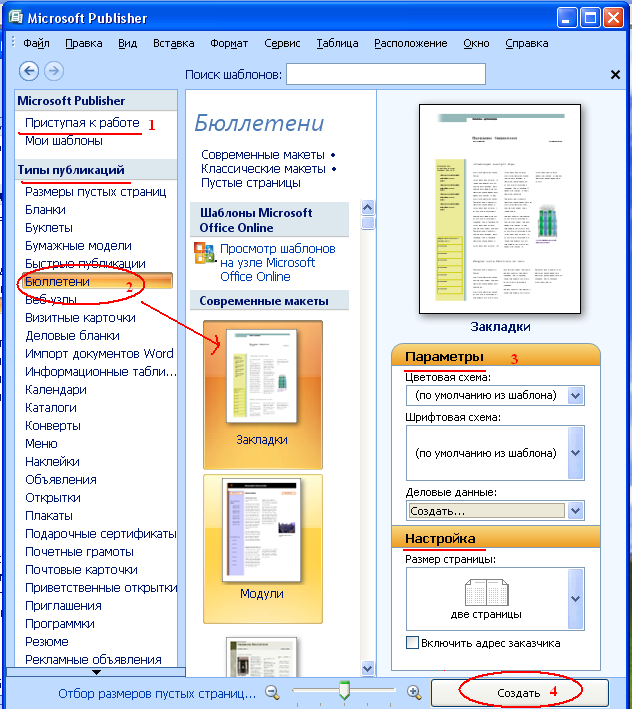Viewport: 632px width, 709px height.
Task: Open the Файл menu
Action: pyautogui.click(x=36, y=43)
